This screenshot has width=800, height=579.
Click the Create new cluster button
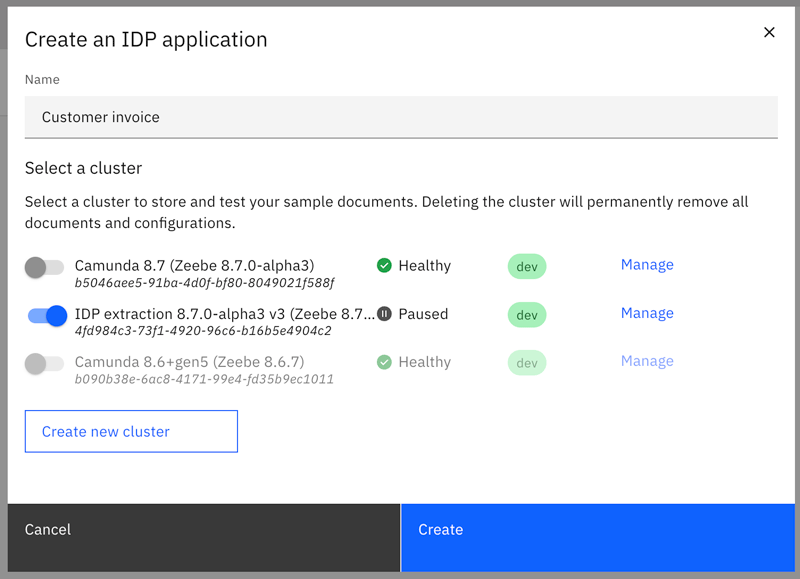click(131, 431)
